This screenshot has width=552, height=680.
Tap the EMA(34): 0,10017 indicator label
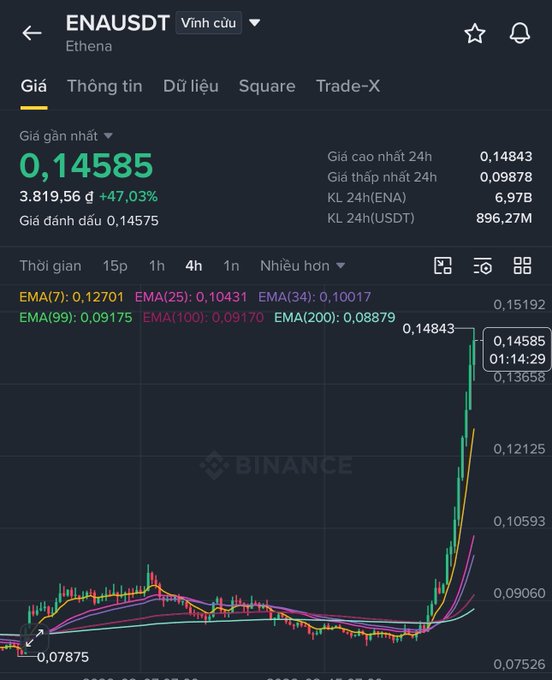315,297
